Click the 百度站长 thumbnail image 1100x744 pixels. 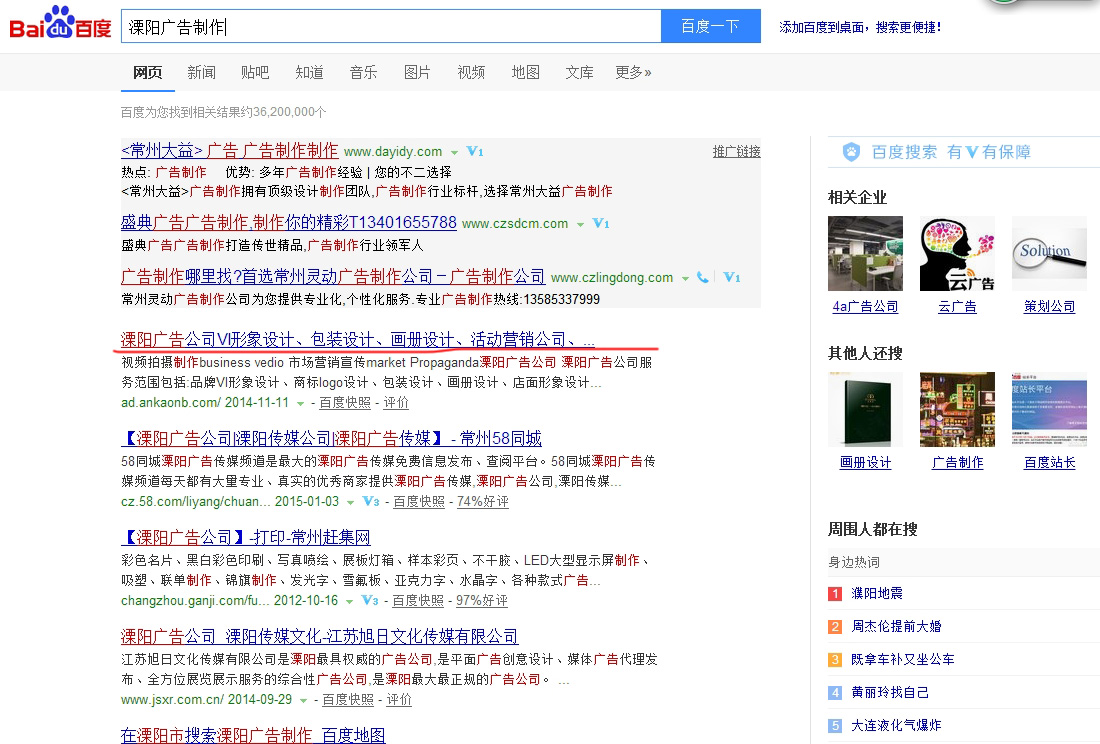point(1049,410)
